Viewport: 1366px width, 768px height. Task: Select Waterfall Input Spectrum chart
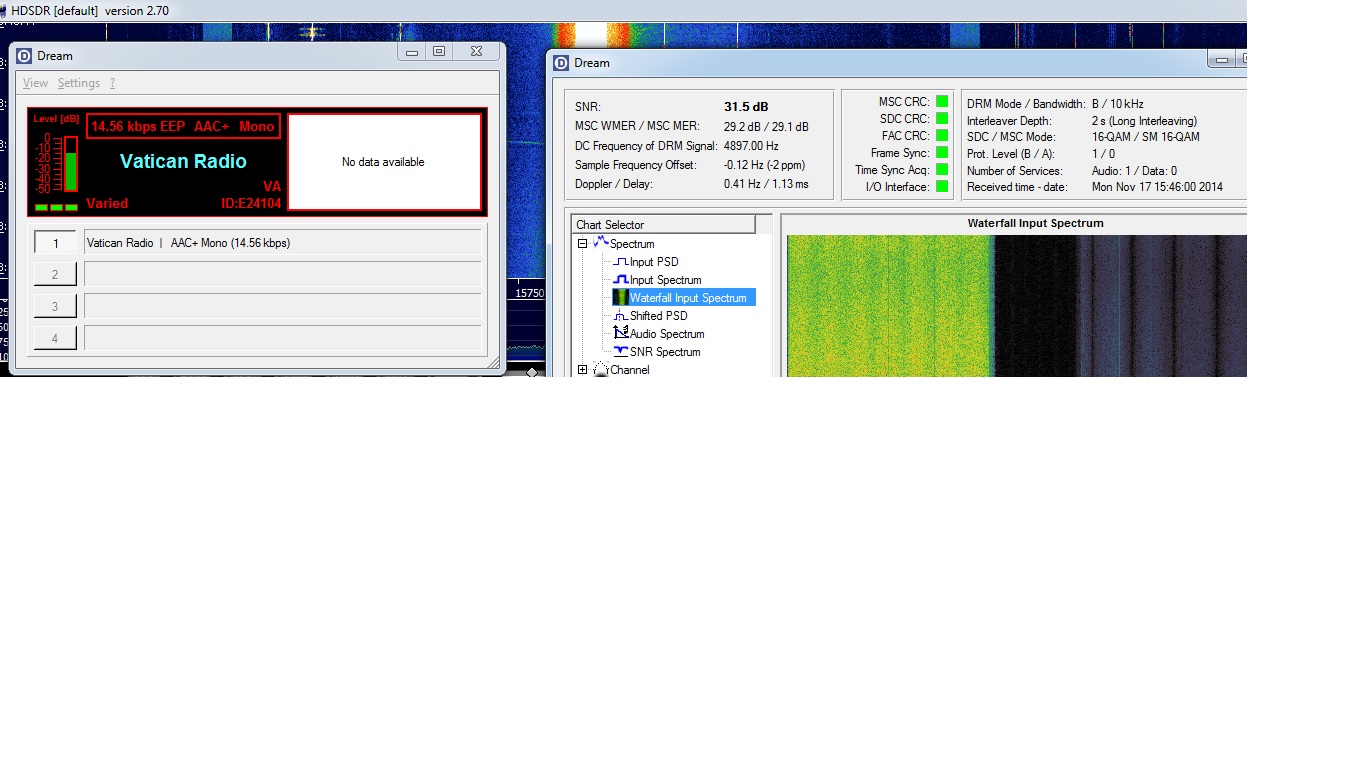(688, 298)
